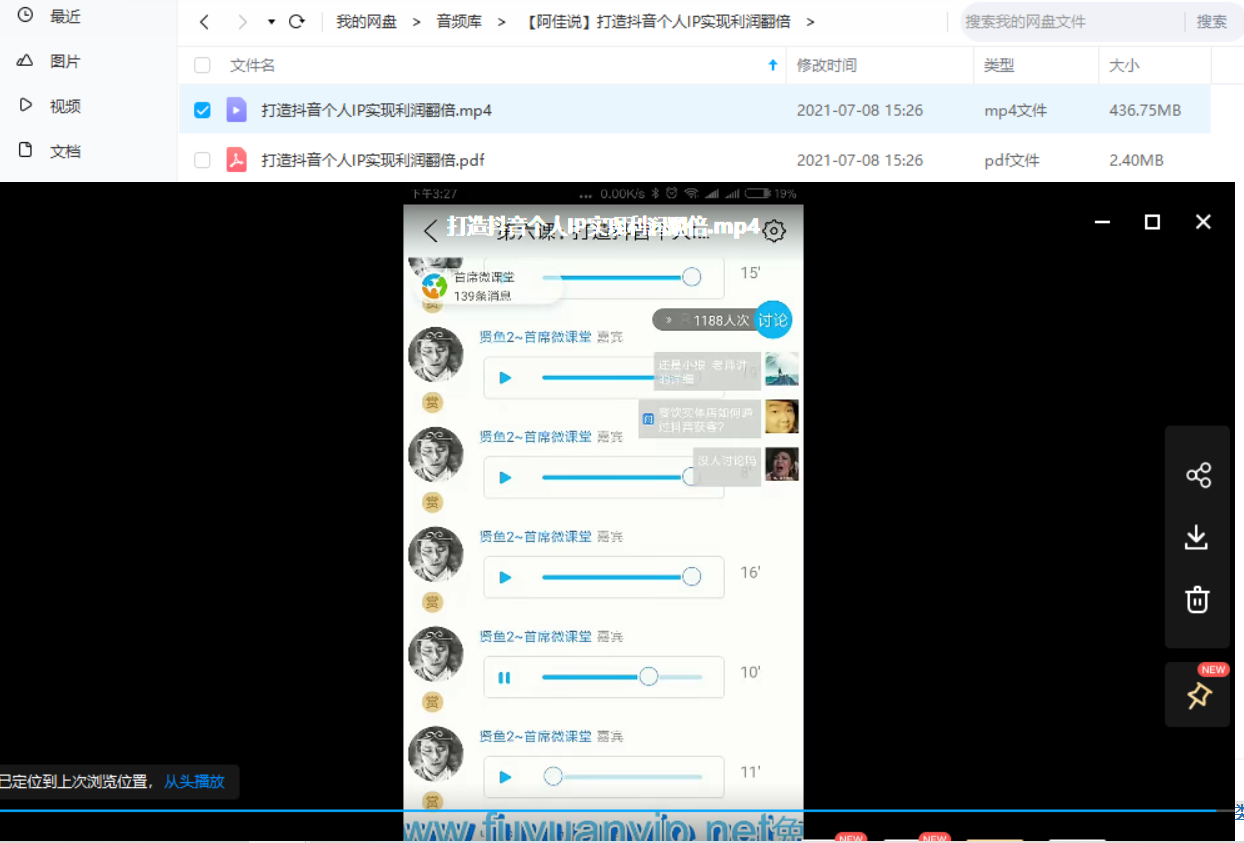Select the file name 打造抖音个人IP实现利润翻倍.pdf
Viewport: 1244px width, 843px height.
point(373,160)
